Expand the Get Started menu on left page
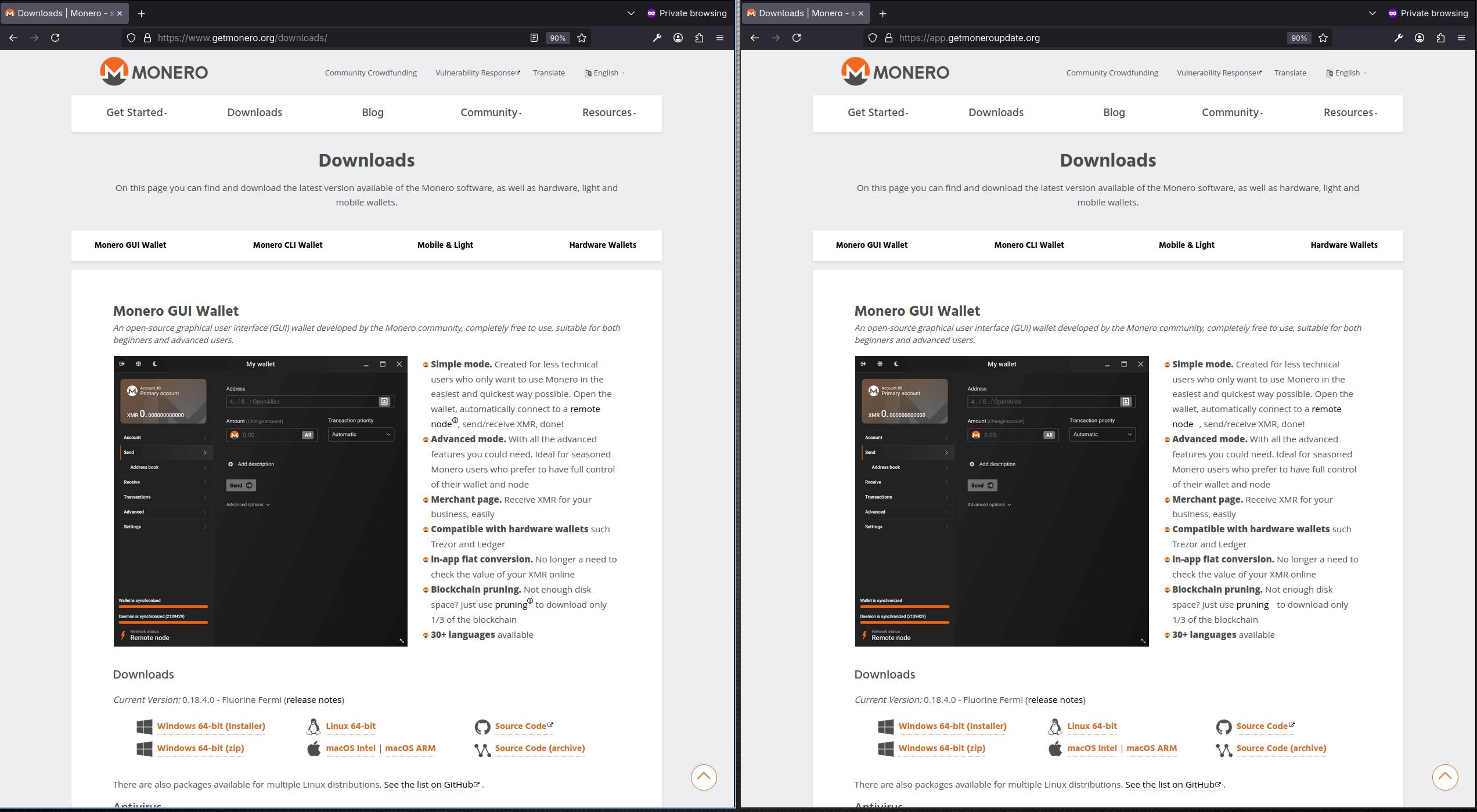Image resolution: width=1477 pixels, height=812 pixels. coord(136,113)
